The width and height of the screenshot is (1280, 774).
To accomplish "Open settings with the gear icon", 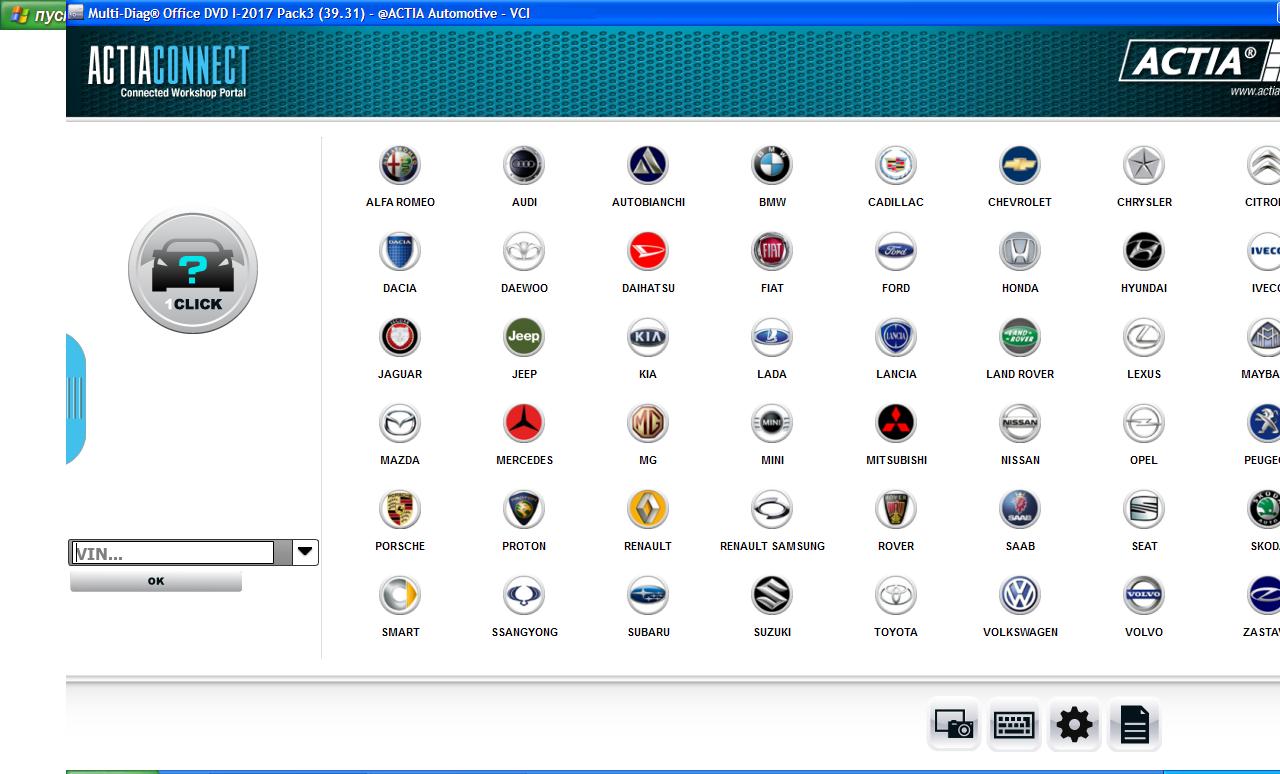I will pos(1074,724).
